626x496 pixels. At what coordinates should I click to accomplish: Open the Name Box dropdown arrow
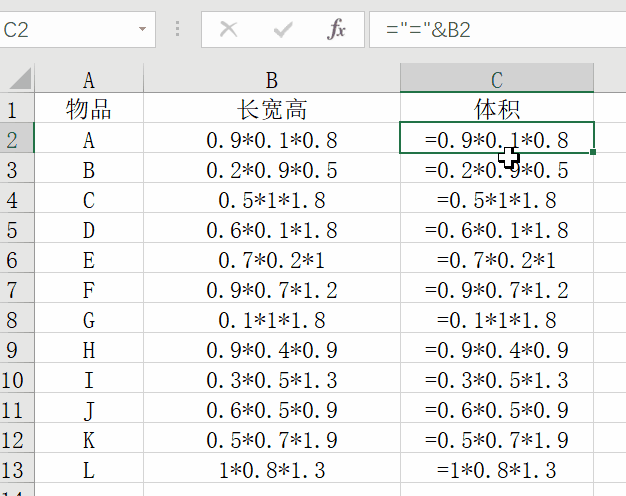(142, 29)
